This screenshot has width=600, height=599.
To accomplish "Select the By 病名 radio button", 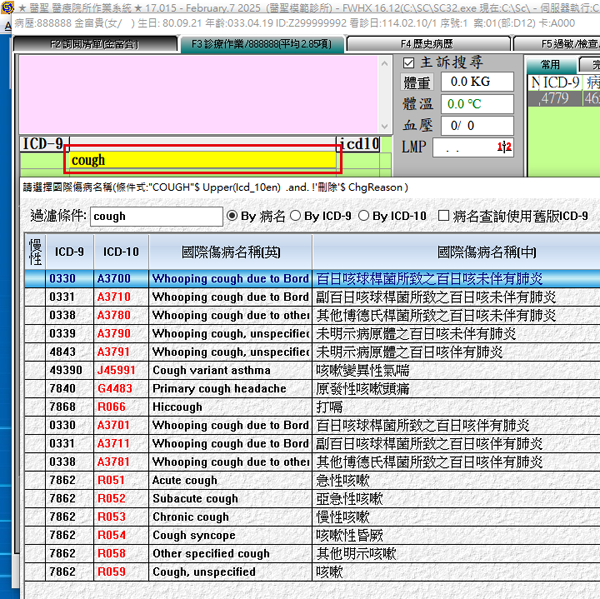I will tap(233, 216).
